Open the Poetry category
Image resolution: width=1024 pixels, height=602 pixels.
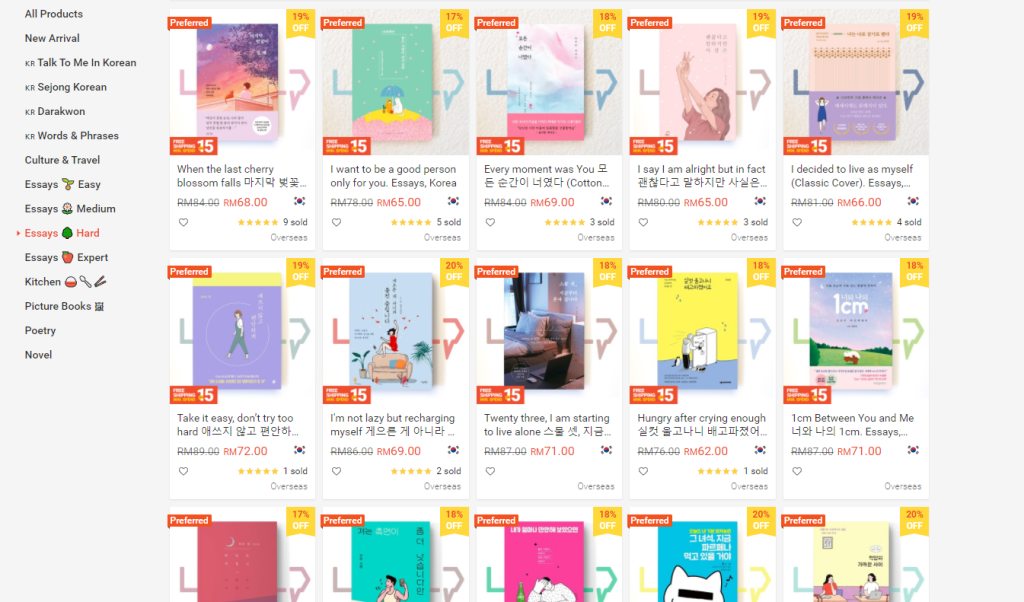(x=40, y=330)
